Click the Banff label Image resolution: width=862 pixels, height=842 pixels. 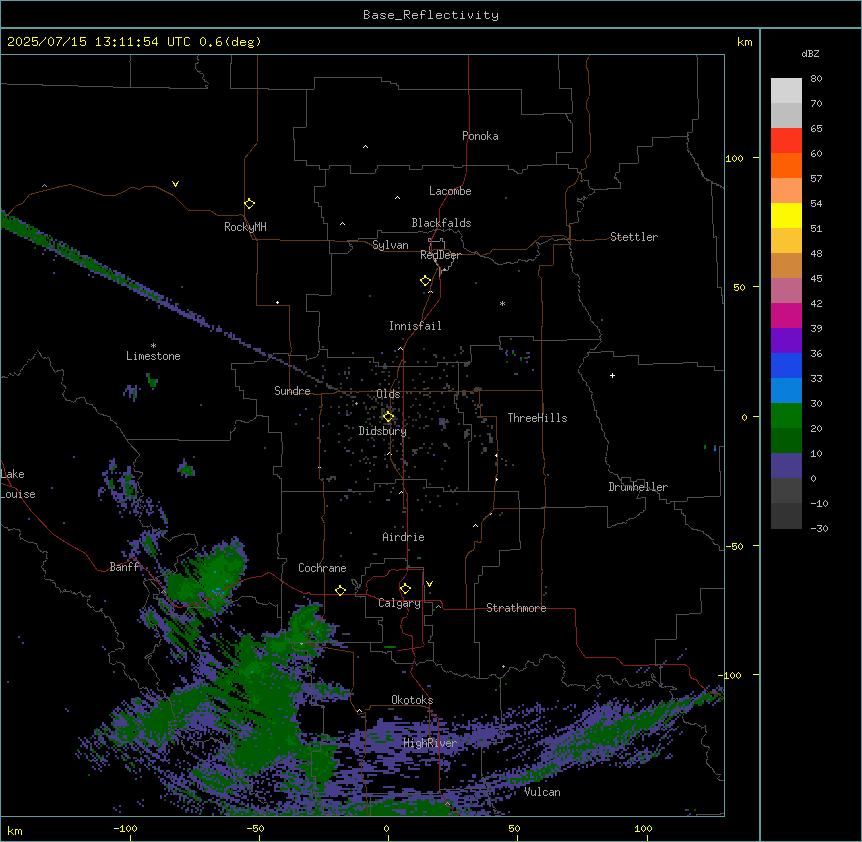(125, 567)
